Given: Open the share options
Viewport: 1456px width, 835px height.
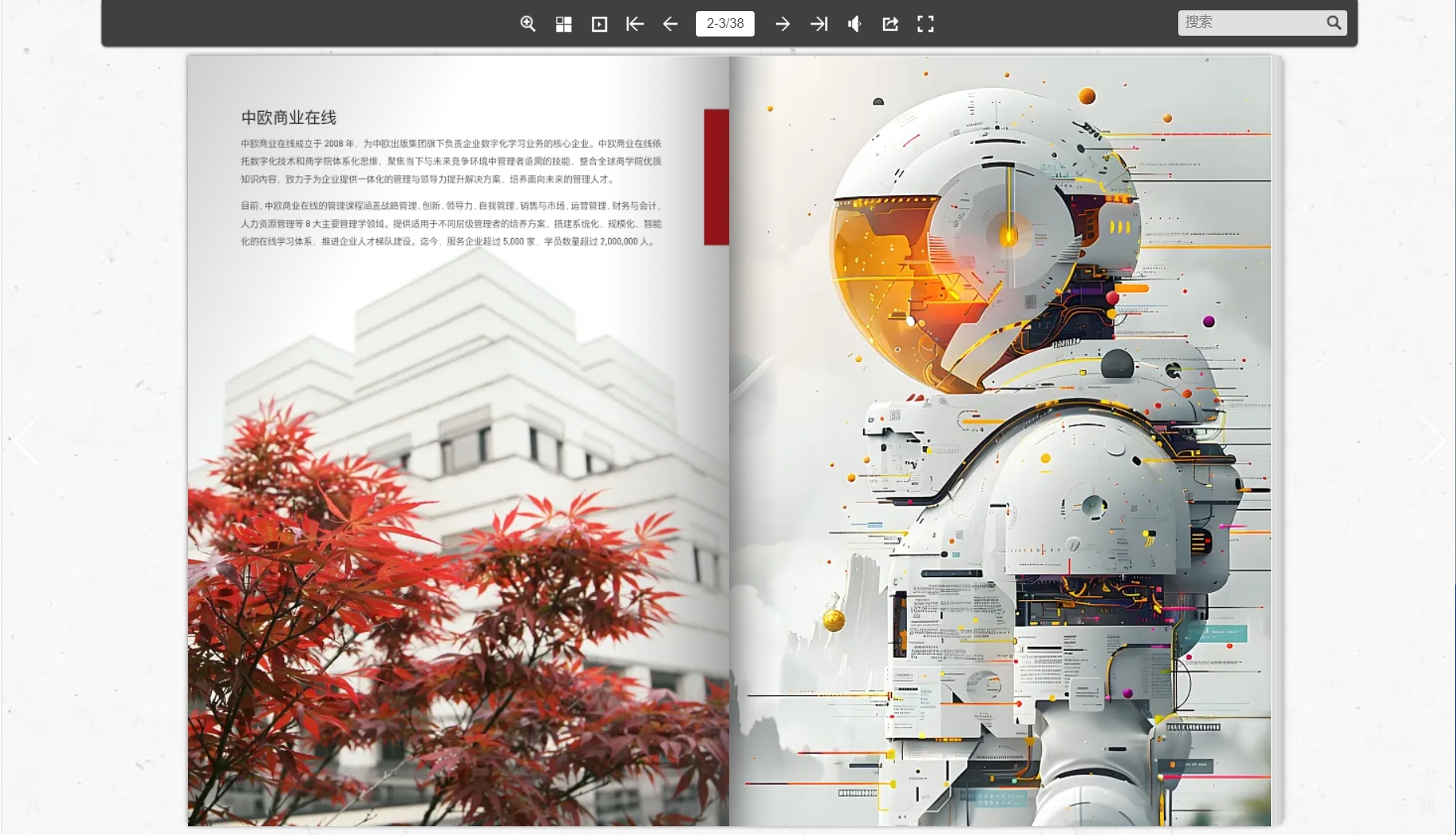Looking at the screenshot, I should pos(890,24).
